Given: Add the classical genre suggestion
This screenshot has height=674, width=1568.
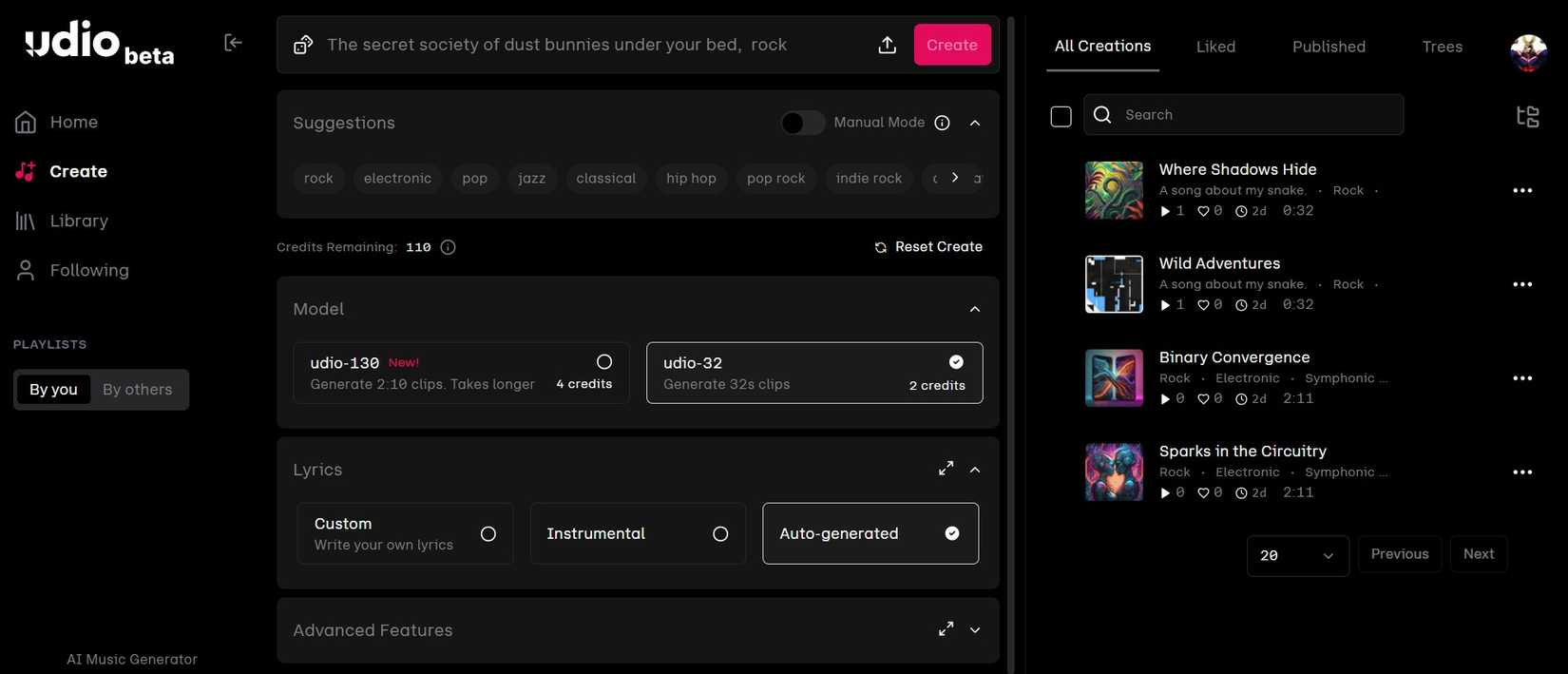Looking at the screenshot, I should [x=606, y=178].
